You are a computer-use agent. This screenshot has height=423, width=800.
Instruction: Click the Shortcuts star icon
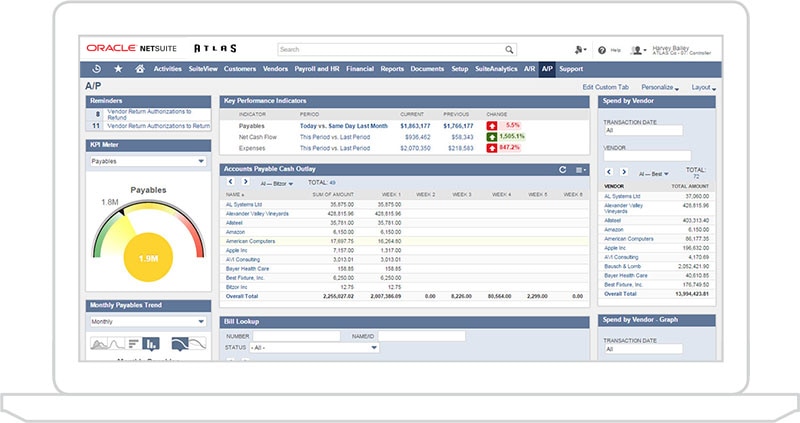point(118,69)
